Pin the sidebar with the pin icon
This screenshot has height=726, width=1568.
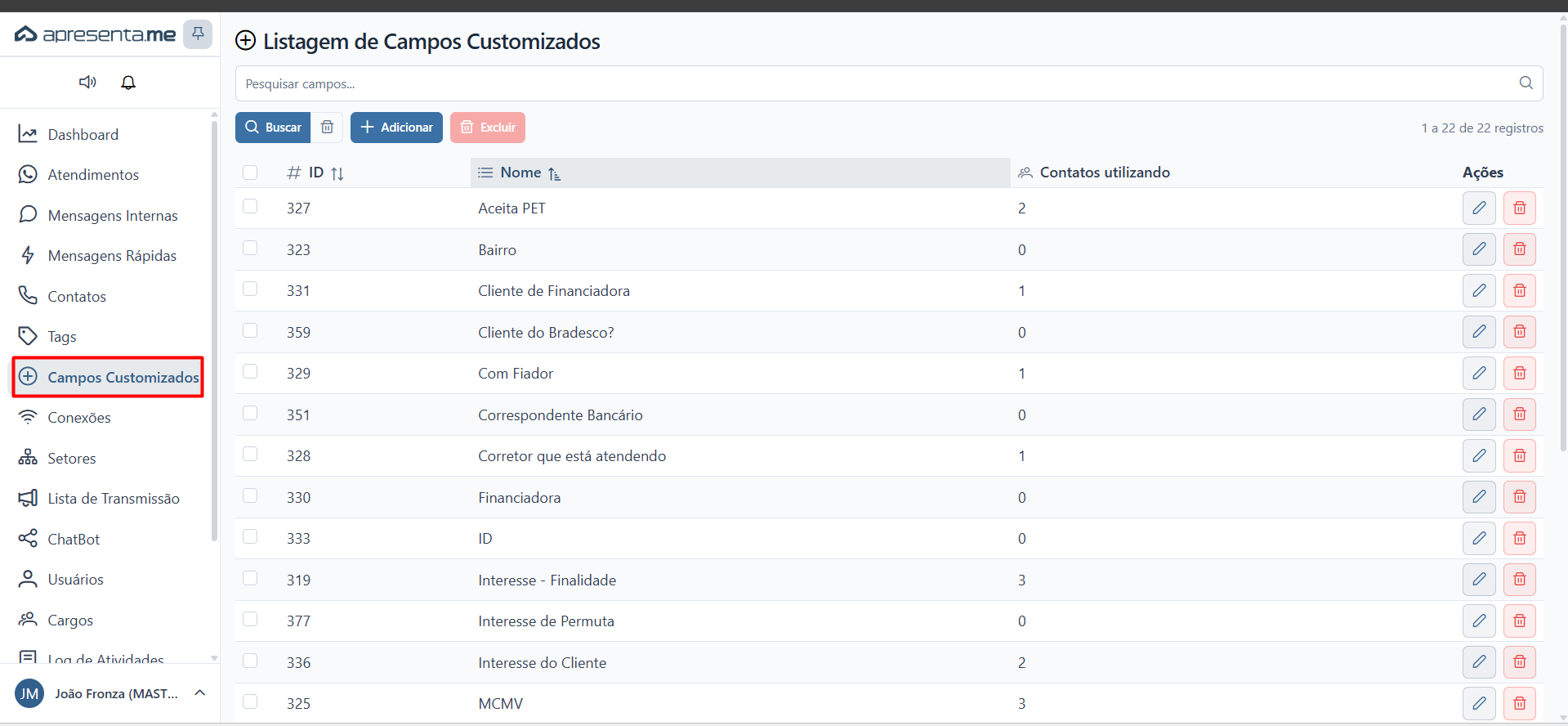[x=198, y=34]
